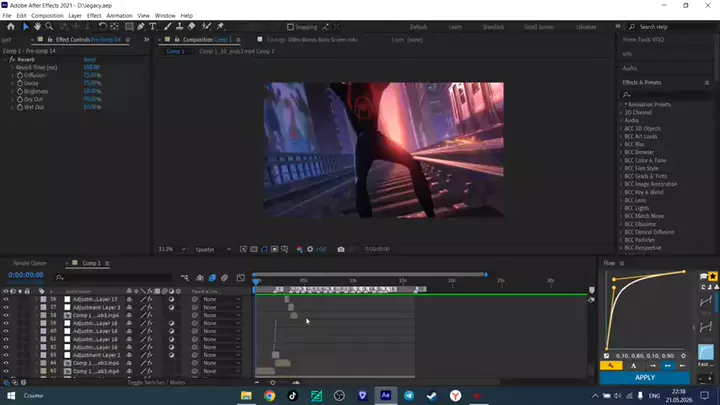Take a snapshot with camera icon
Screen dimensions: 720x405
[x=341, y=249]
